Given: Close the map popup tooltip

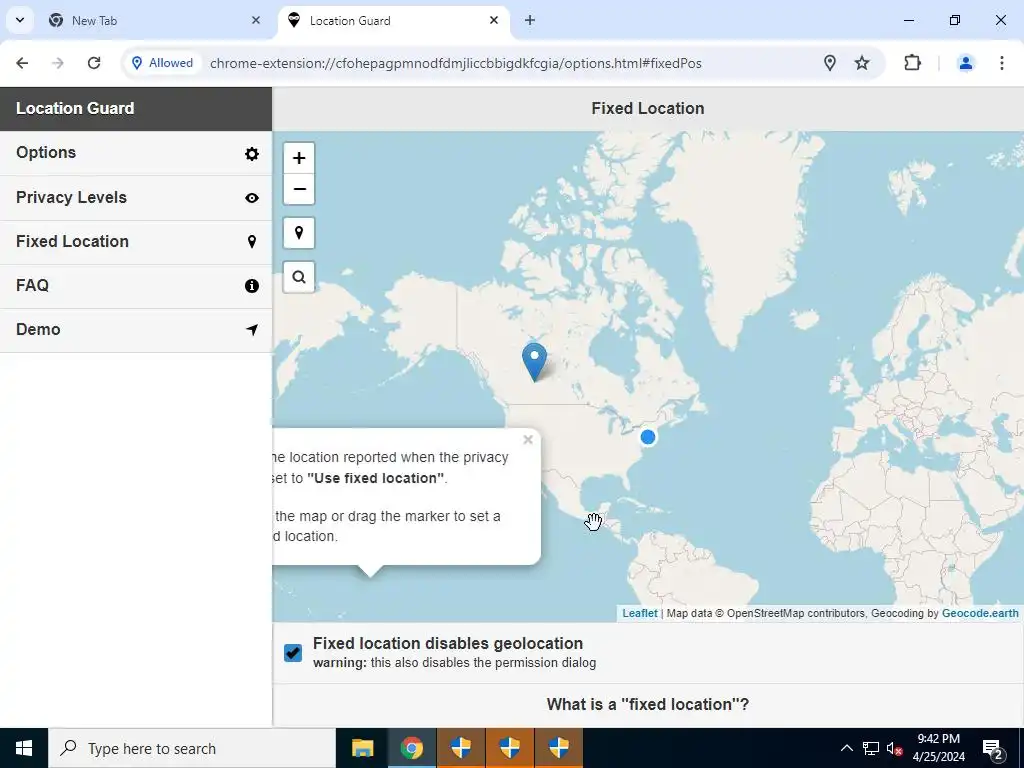Looking at the screenshot, I should [528, 440].
